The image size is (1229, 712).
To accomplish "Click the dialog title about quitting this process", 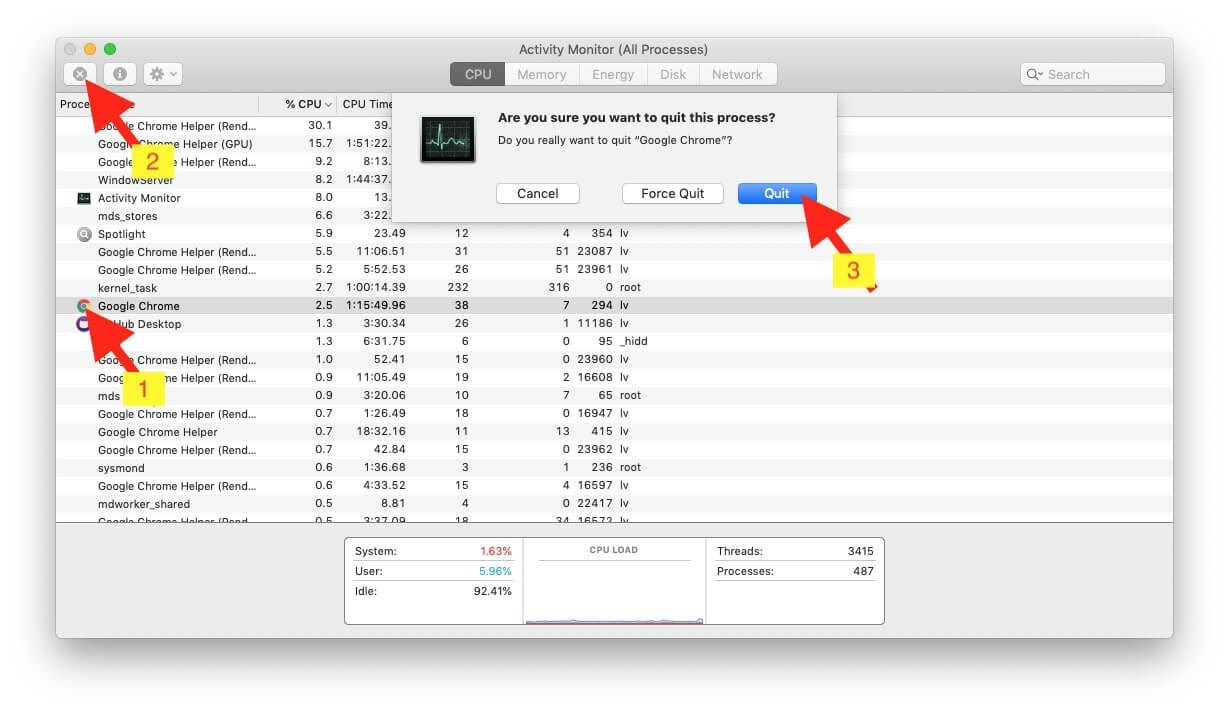I will click(x=636, y=118).
